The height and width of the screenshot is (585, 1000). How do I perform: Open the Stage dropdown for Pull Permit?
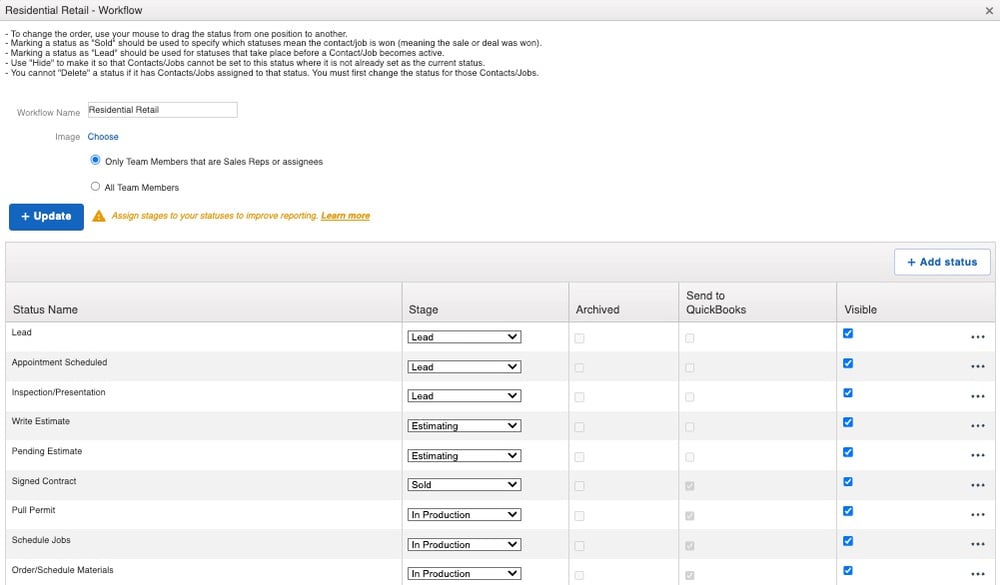coord(465,515)
